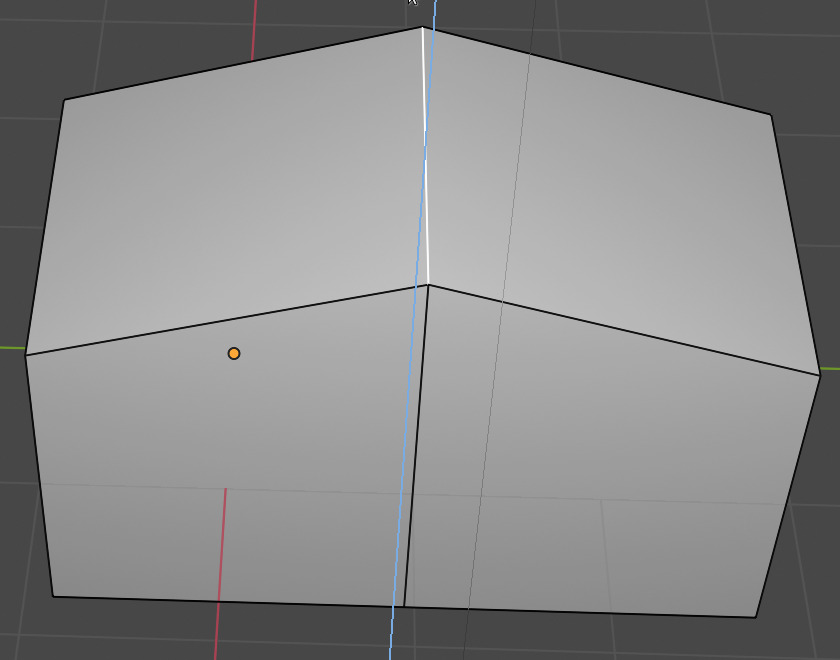840x660 pixels.
Task: Select the upper-right corner vertex
Action: [x=771, y=114]
